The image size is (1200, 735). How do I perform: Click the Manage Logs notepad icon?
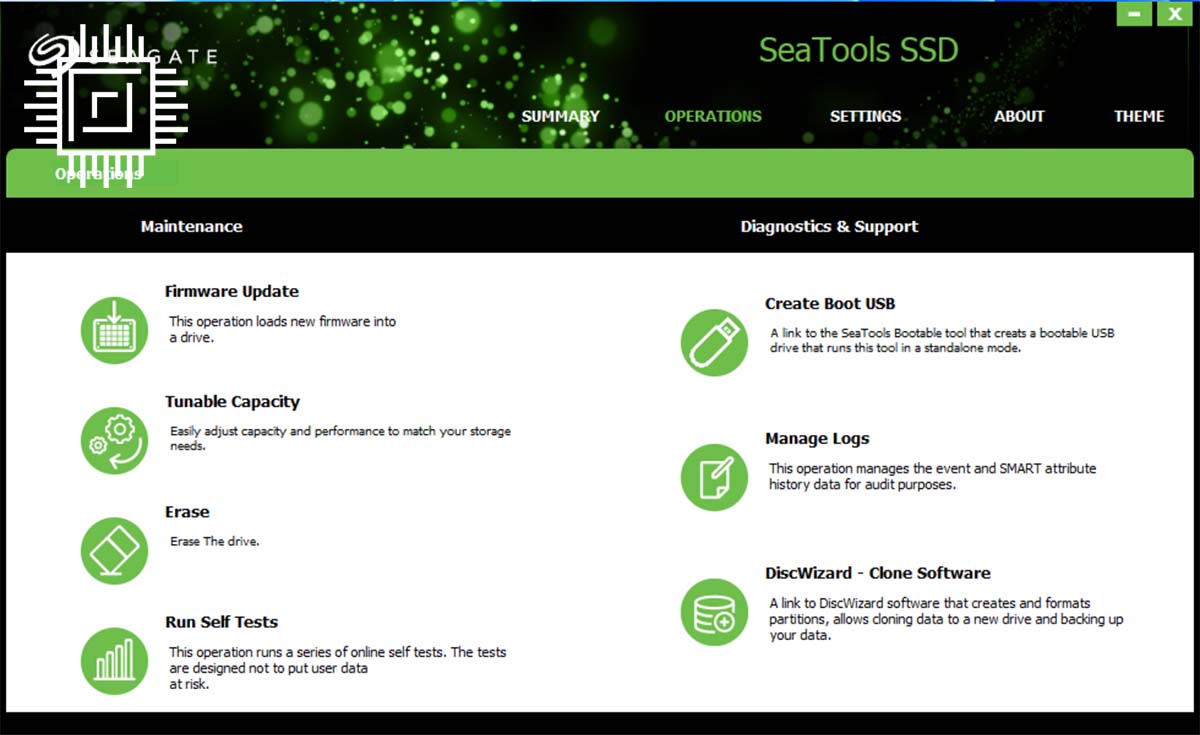[714, 477]
